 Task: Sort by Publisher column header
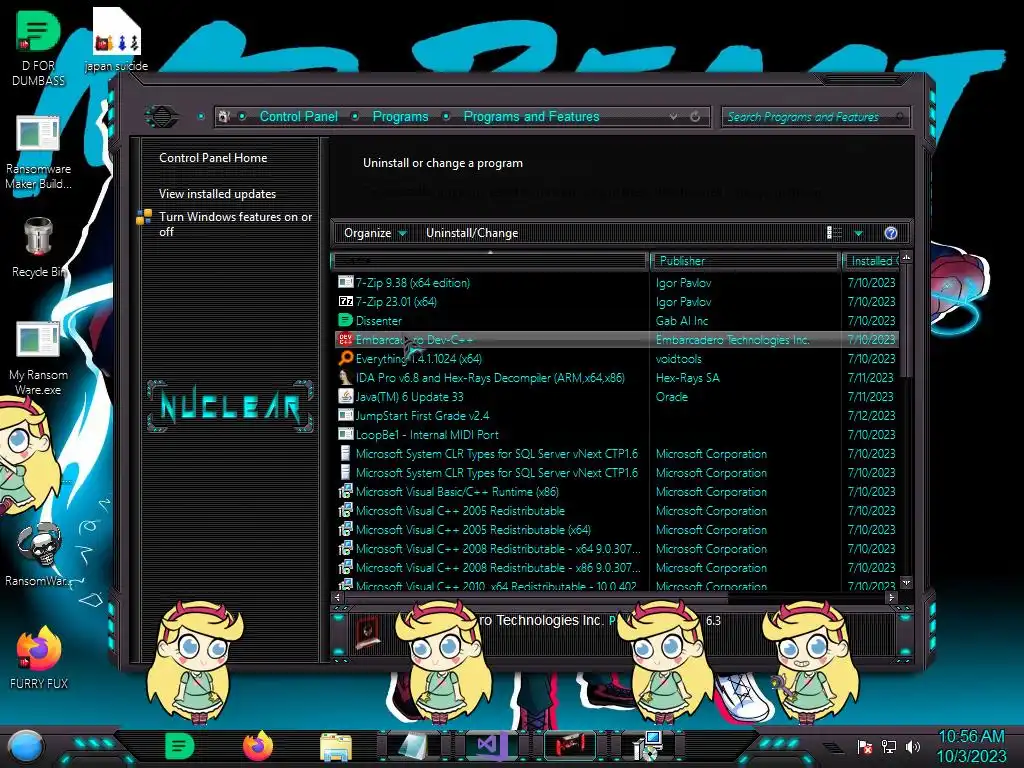tap(744, 261)
